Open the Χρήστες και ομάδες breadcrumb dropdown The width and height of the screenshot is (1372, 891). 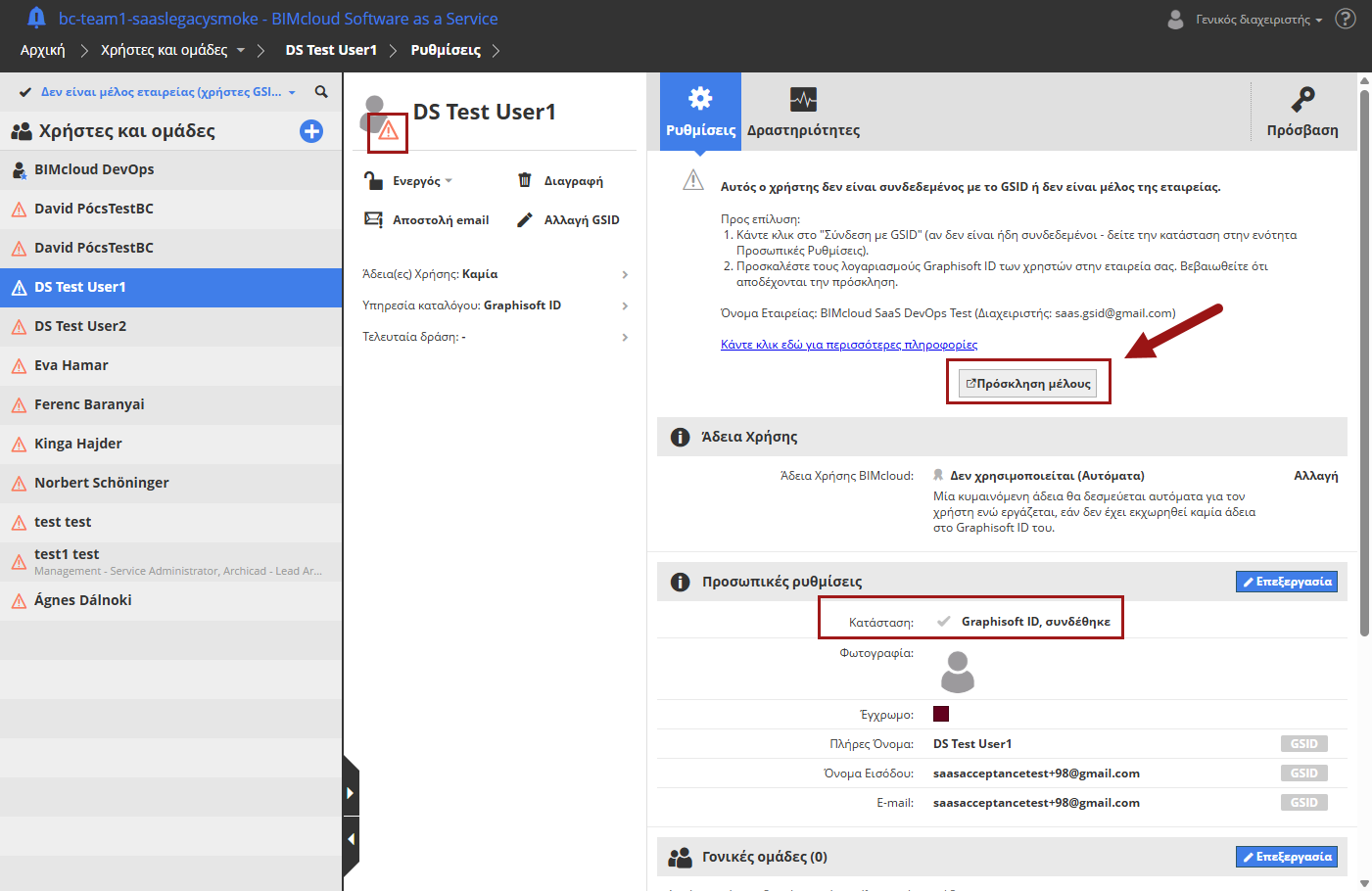tap(241, 50)
